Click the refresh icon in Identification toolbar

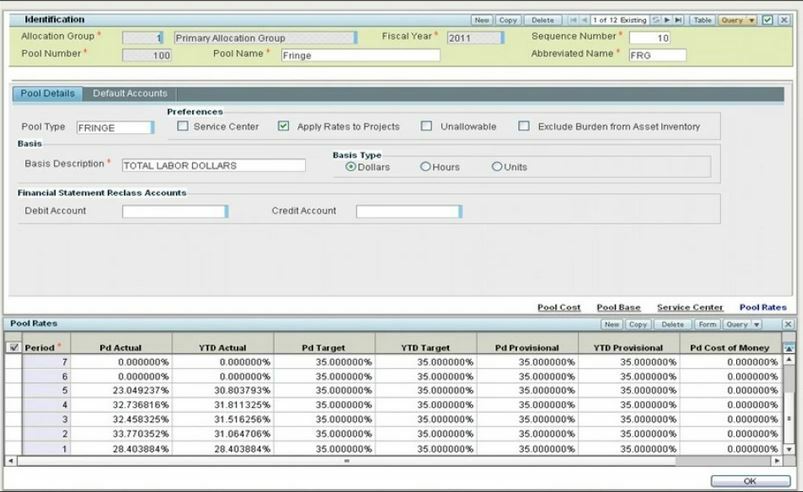click(x=656, y=20)
